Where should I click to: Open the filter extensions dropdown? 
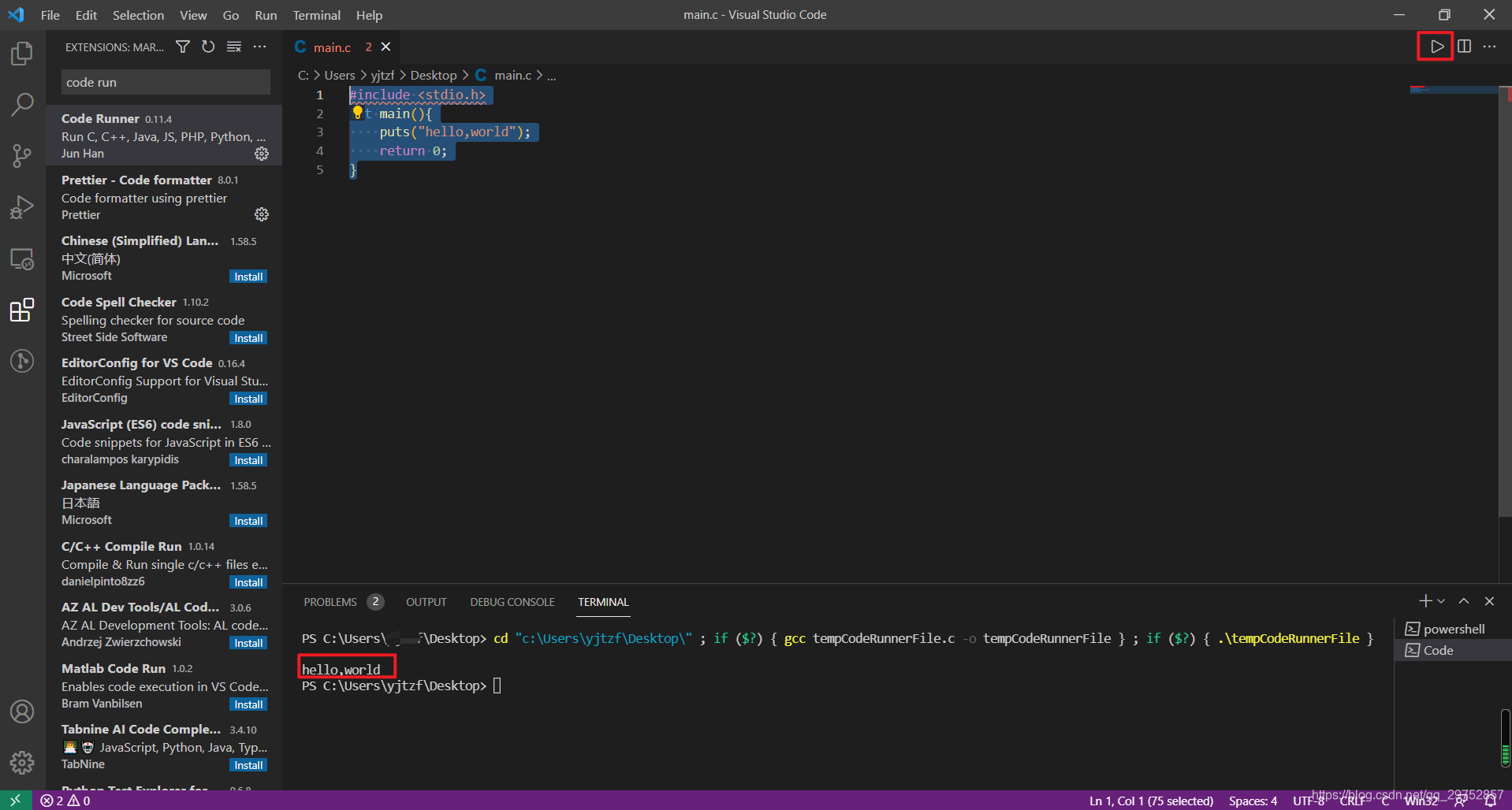[182, 46]
